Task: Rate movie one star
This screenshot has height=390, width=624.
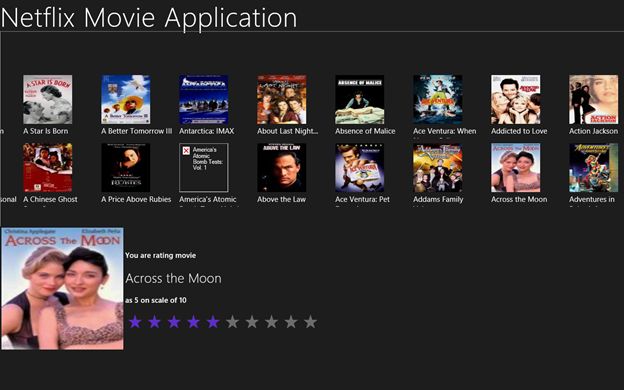Action: point(135,322)
